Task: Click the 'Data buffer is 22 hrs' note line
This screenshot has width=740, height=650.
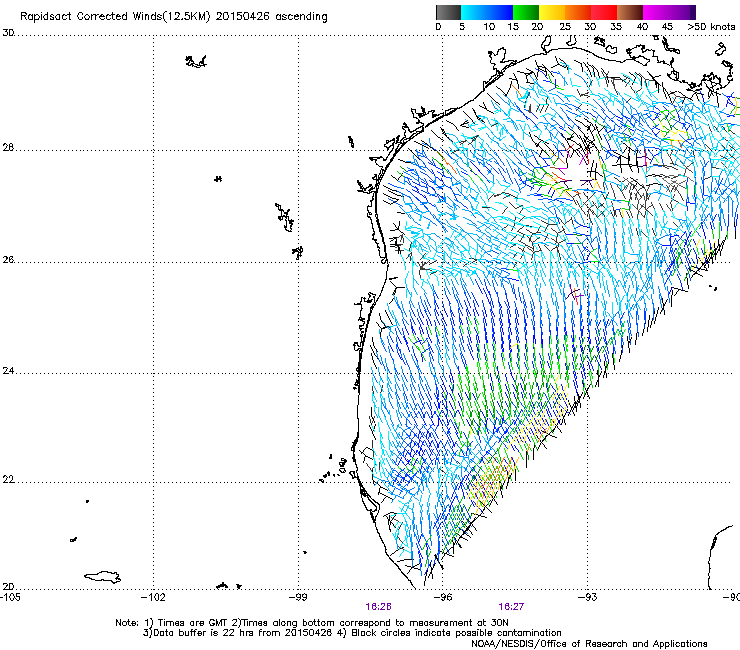Action: pos(352,633)
